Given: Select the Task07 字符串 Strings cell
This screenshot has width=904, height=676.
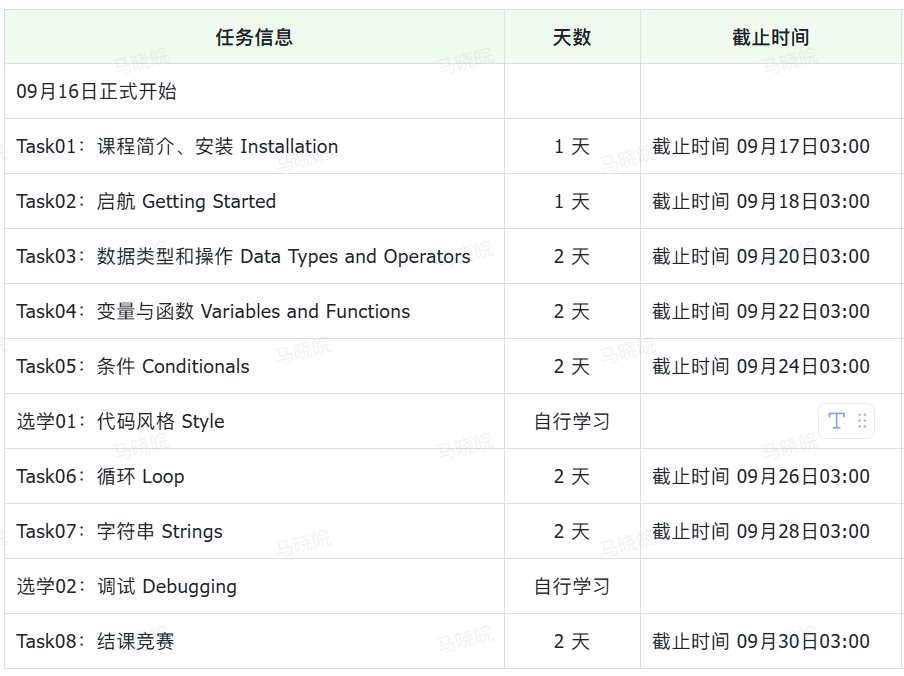Looking at the screenshot, I should tap(254, 531).
